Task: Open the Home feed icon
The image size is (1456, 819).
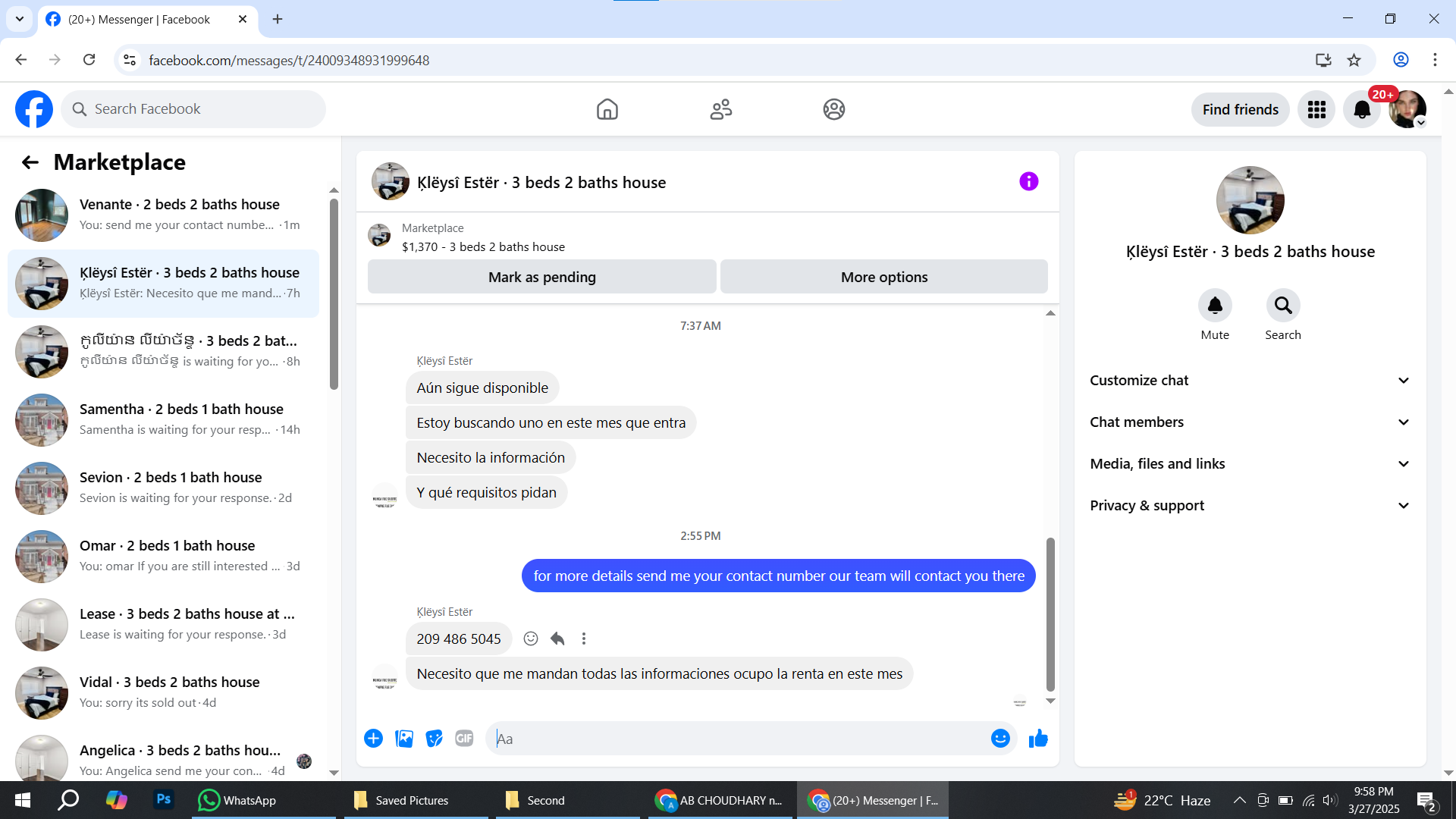Action: (x=607, y=109)
